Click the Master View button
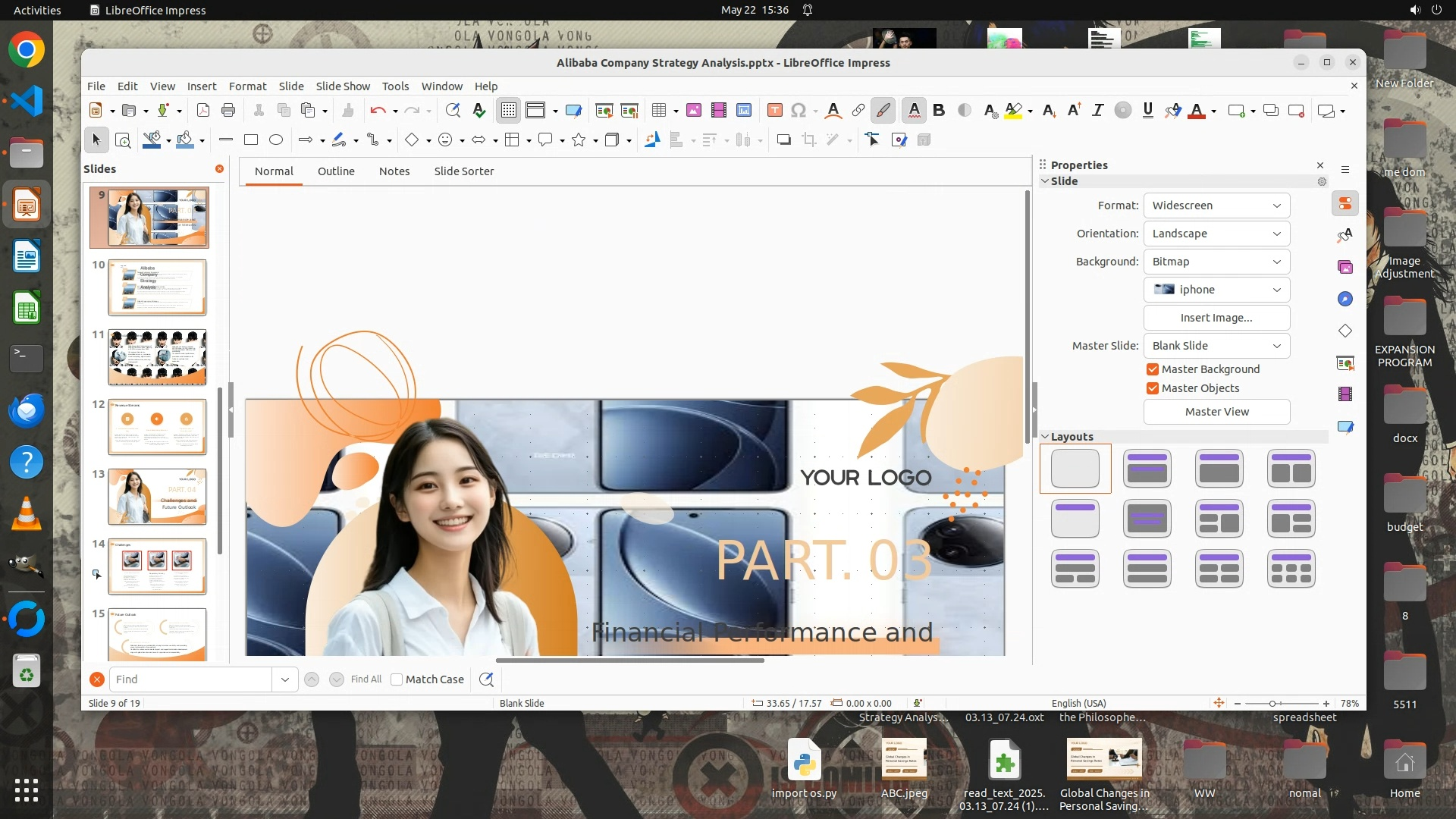This screenshot has height=819, width=1456. tap(1216, 412)
